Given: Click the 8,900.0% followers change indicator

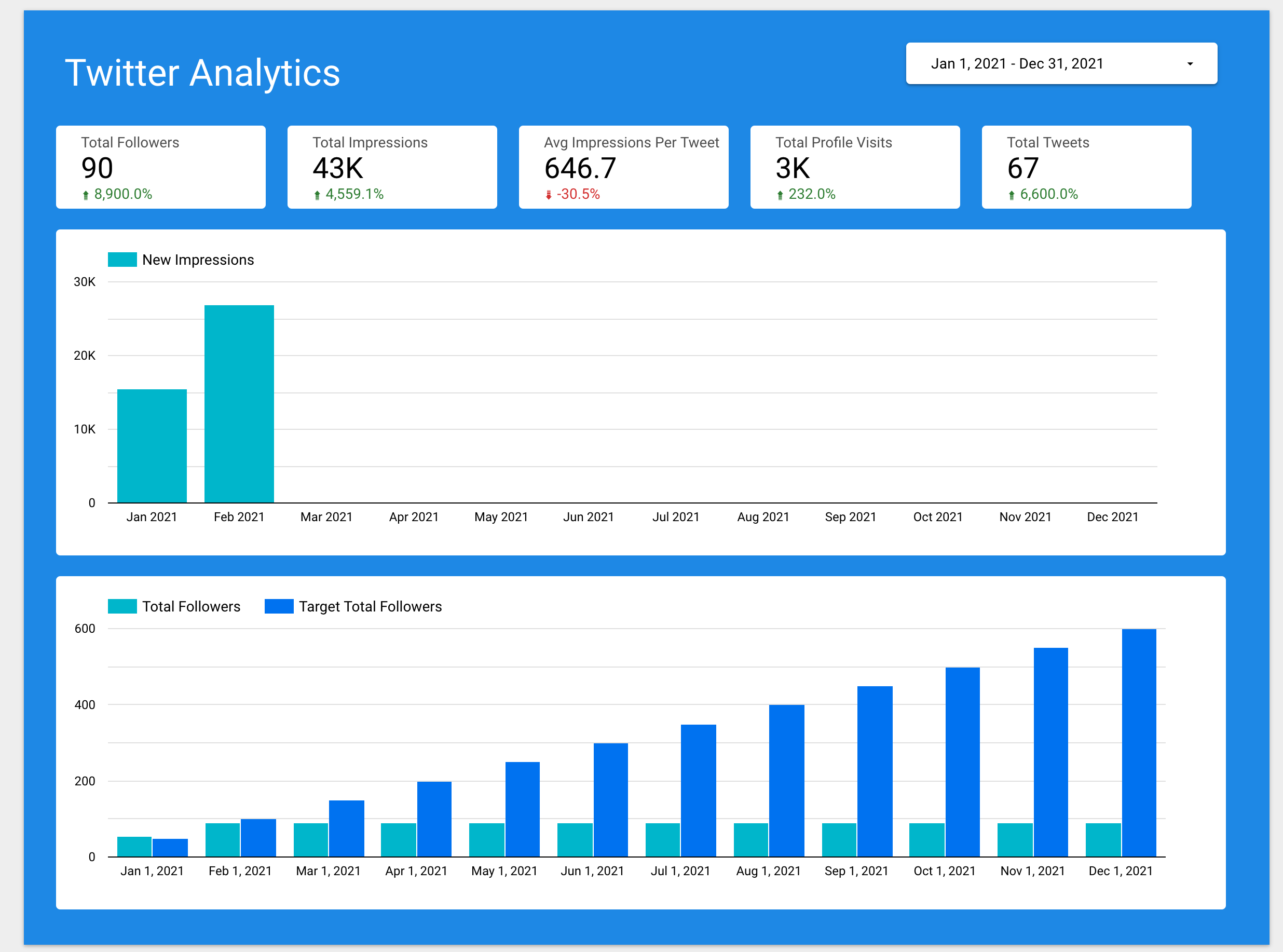Looking at the screenshot, I should coord(117,194).
